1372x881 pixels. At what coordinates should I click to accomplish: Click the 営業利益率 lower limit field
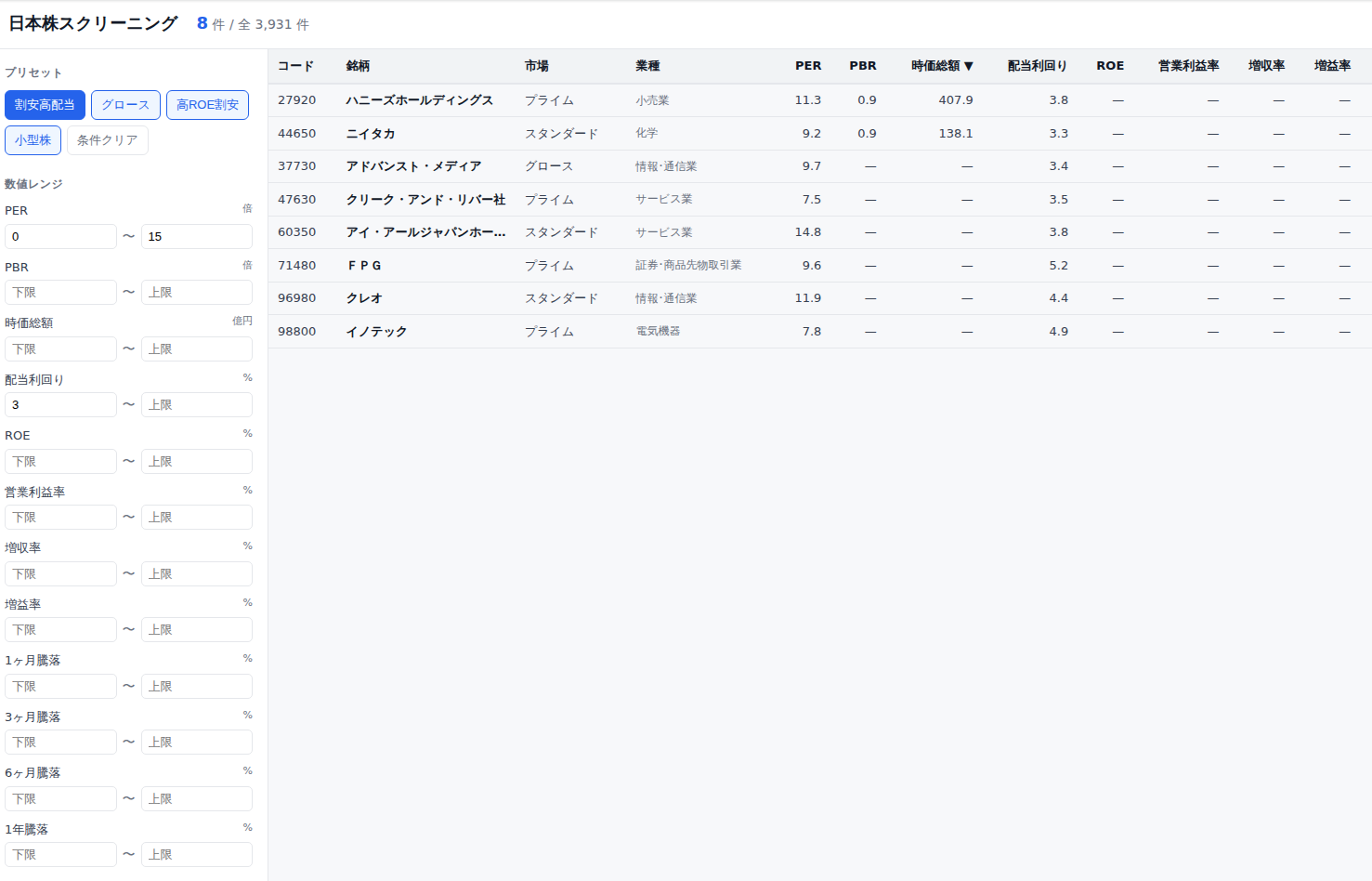tap(60, 518)
